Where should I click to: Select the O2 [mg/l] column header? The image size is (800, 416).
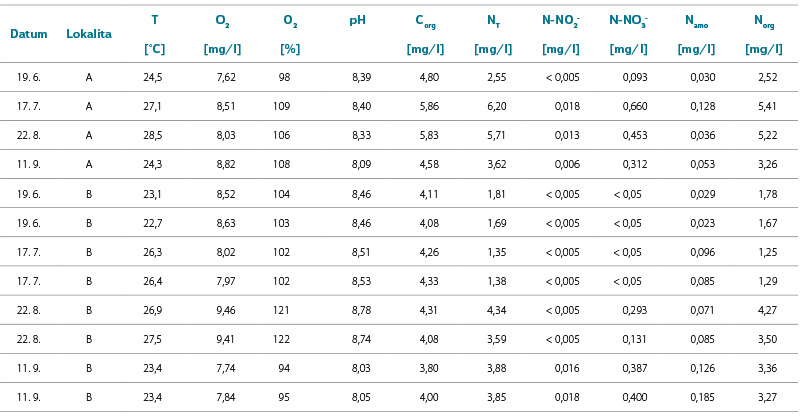click(222, 34)
